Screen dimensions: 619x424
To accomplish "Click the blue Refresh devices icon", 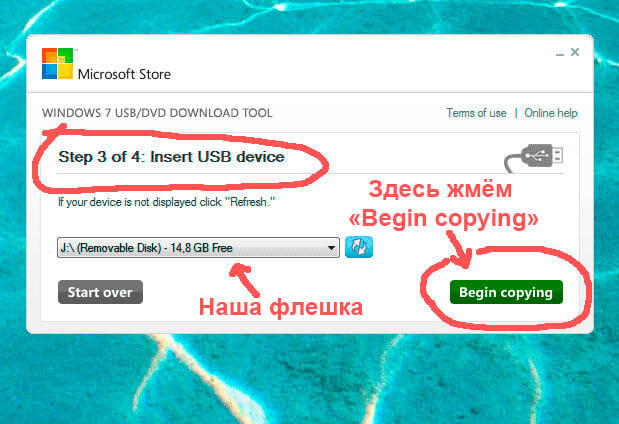I will (x=358, y=247).
